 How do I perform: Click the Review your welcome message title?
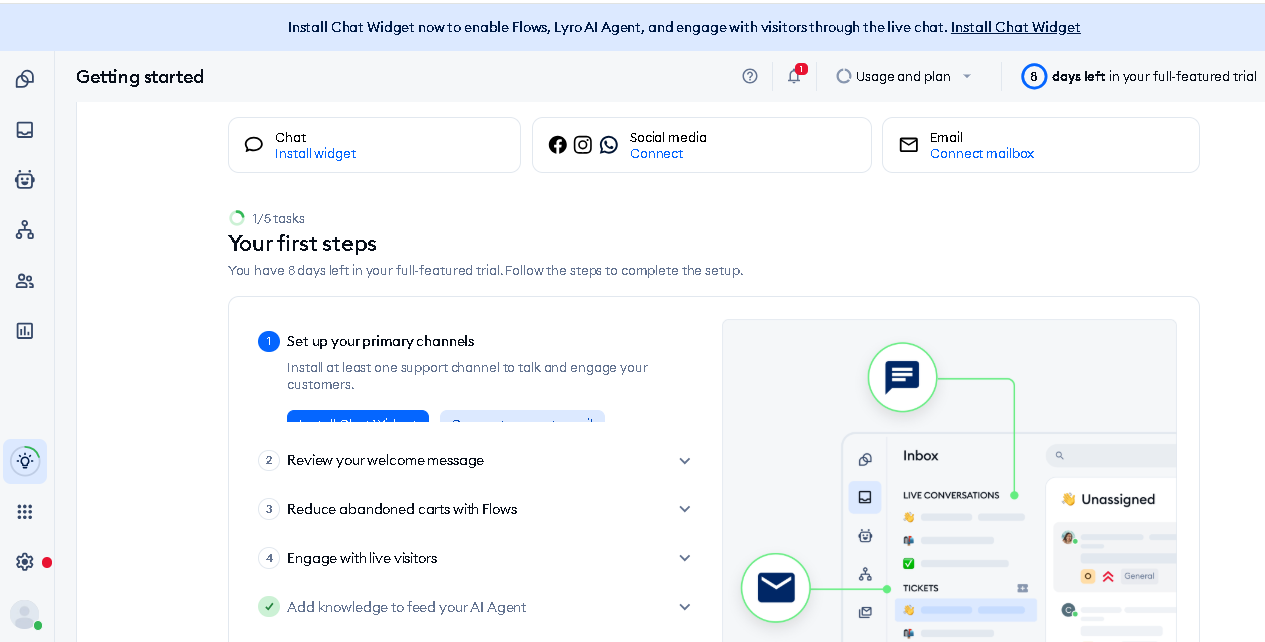[385, 460]
